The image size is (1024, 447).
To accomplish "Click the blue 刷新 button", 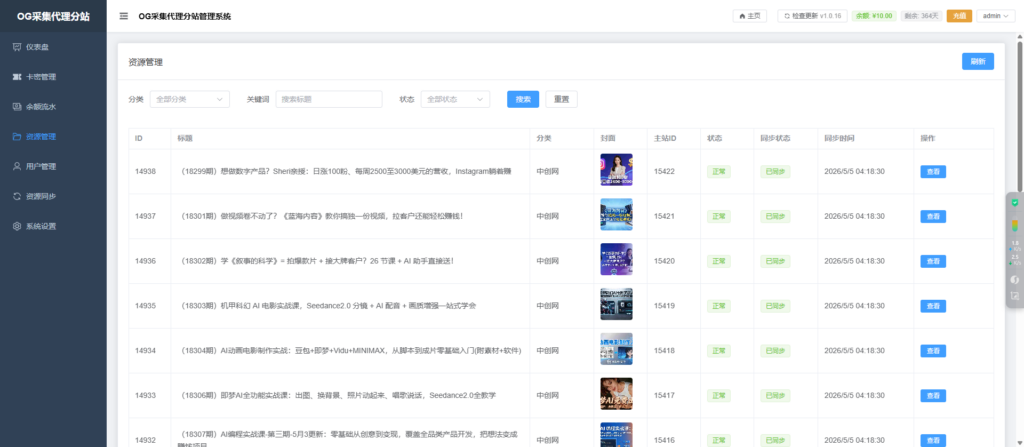I will (x=978, y=62).
